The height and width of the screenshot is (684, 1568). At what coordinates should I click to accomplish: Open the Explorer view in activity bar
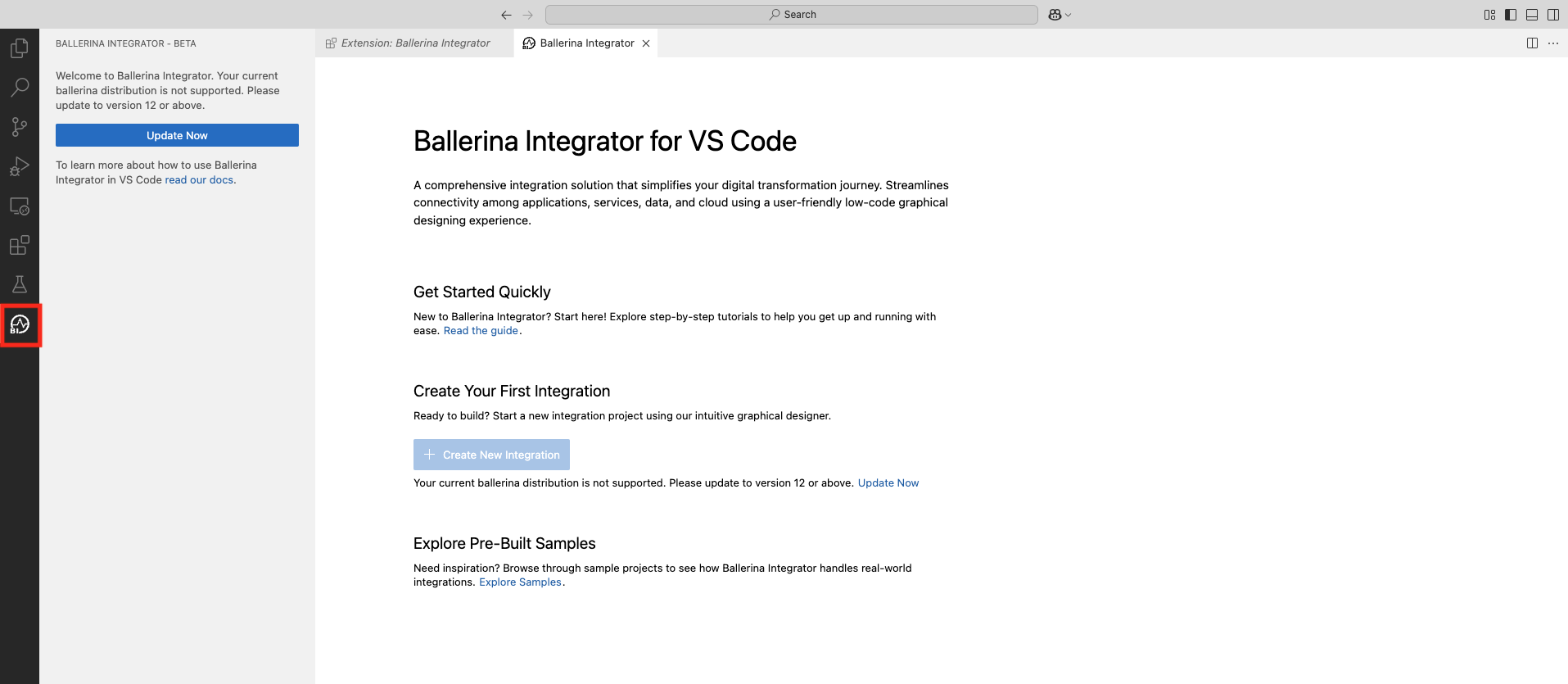pyautogui.click(x=20, y=48)
